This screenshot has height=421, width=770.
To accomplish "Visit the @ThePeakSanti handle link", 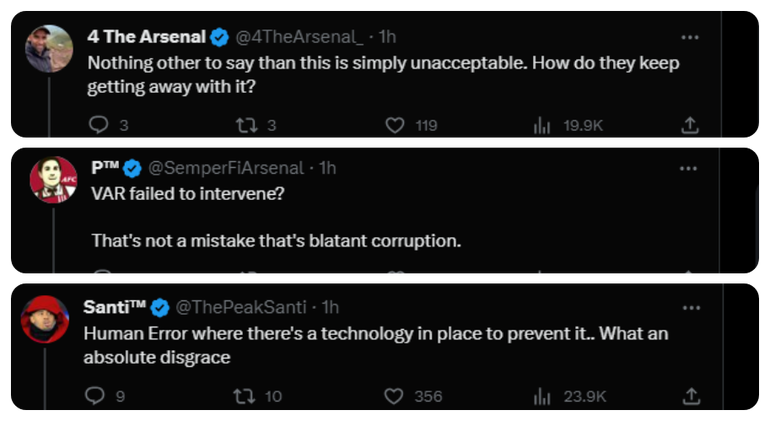I will tap(245, 306).
